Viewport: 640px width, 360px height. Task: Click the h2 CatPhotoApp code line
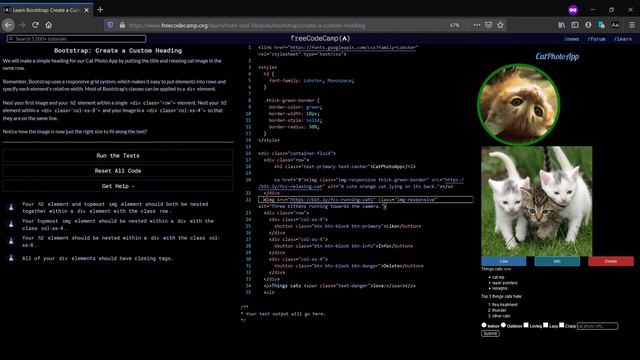click(x=345, y=167)
